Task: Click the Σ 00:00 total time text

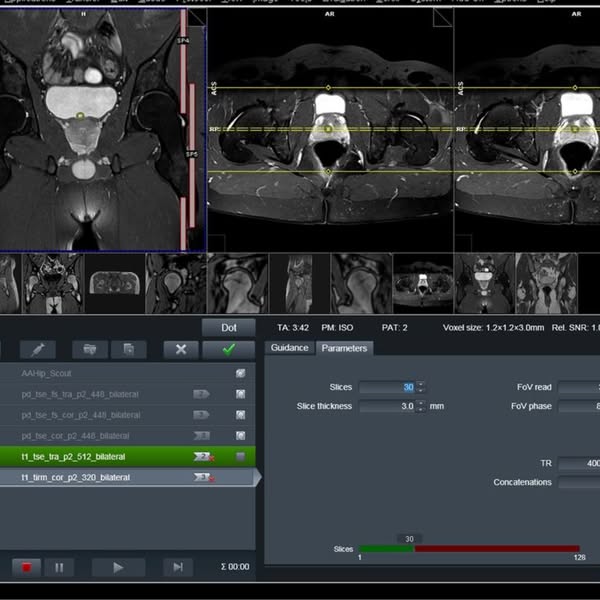Action: pos(235,567)
